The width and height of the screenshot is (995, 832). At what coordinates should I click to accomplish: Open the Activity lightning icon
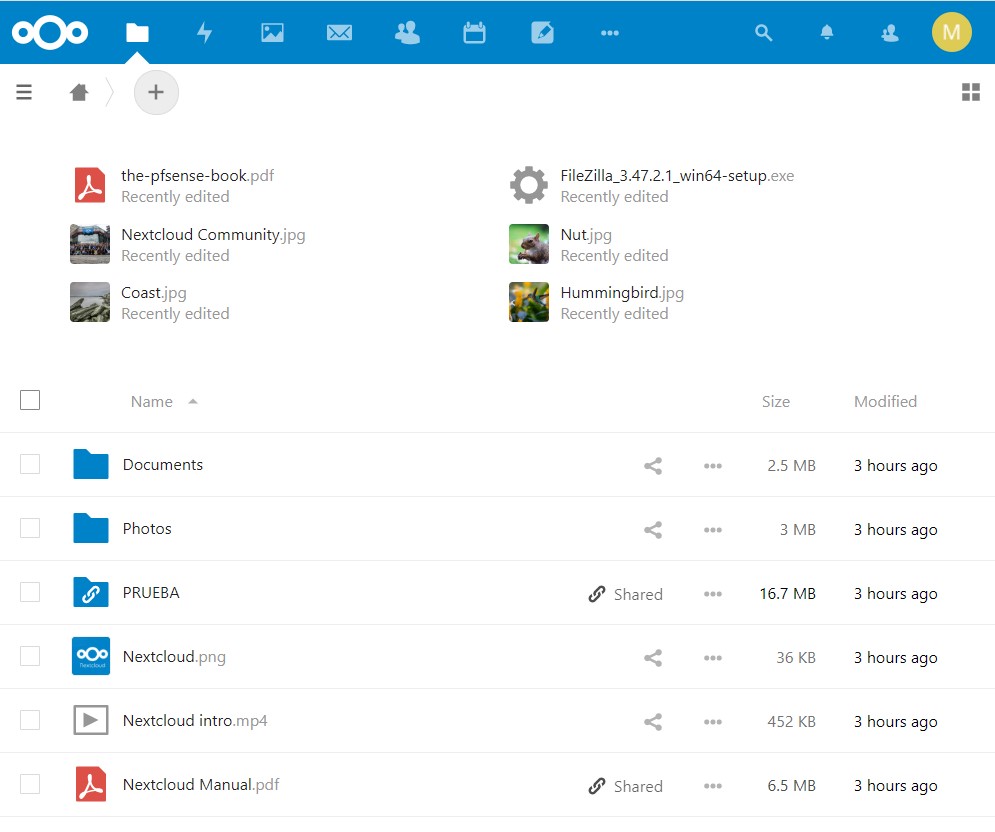pyautogui.click(x=204, y=32)
